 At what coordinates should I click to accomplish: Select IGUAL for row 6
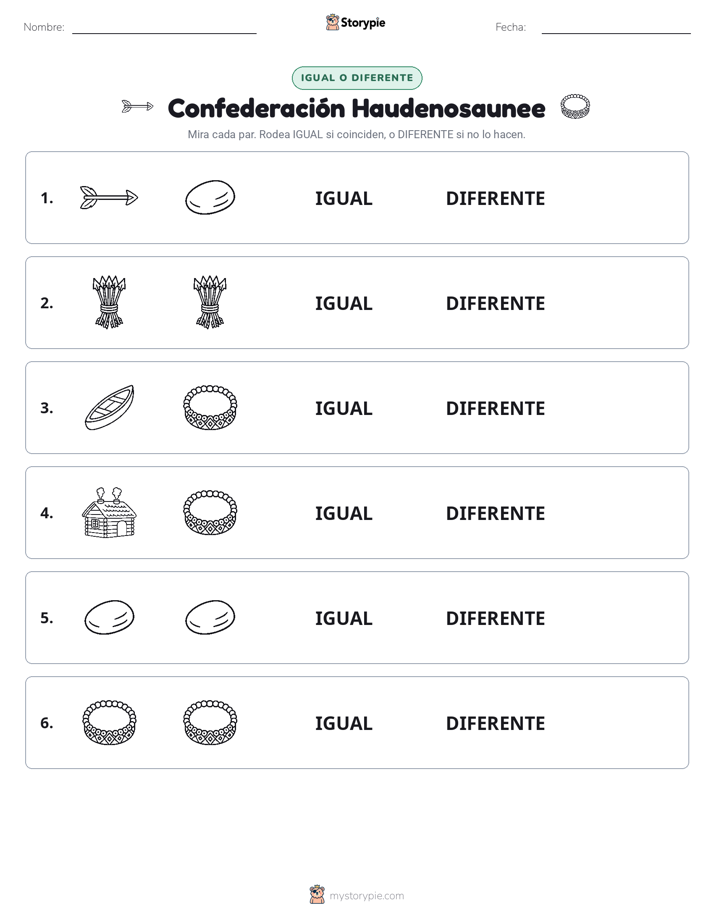click(x=343, y=723)
